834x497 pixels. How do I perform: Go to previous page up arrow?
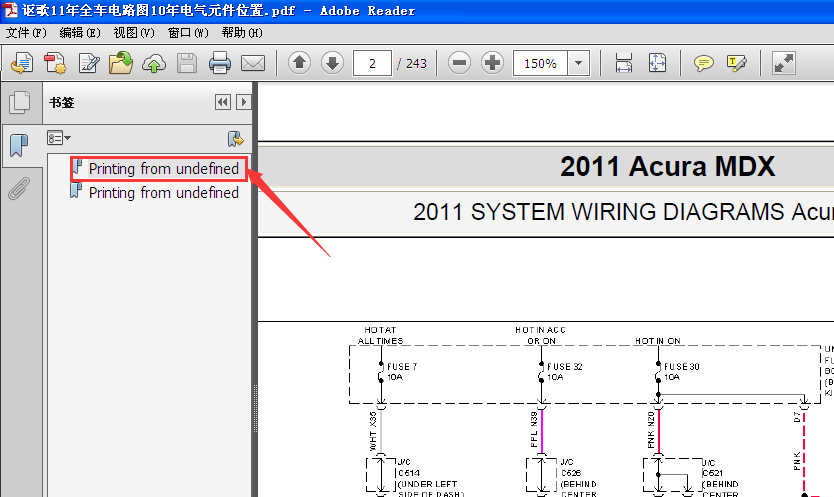pyautogui.click(x=299, y=63)
